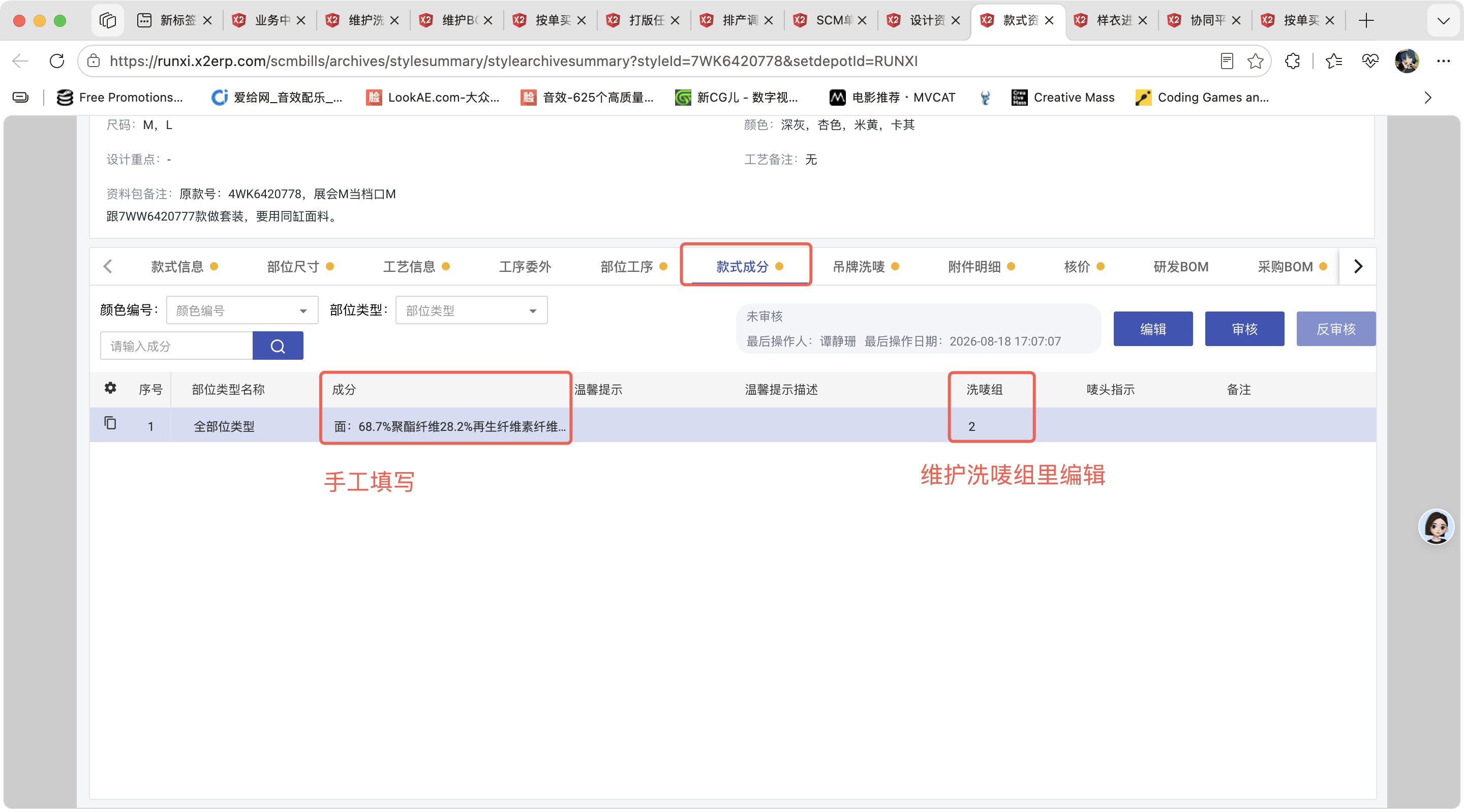Focus the 请输入成分 search field

[177, 346]
